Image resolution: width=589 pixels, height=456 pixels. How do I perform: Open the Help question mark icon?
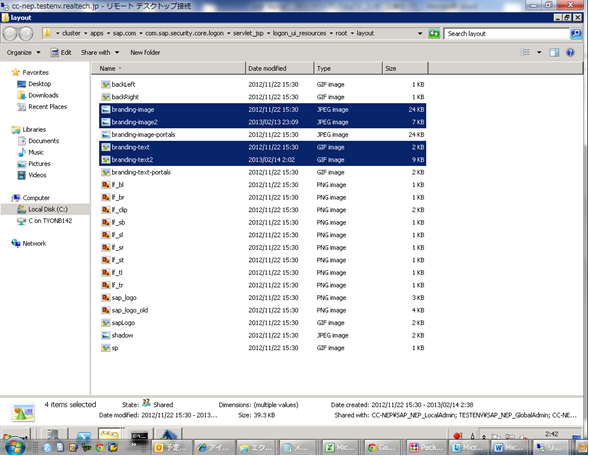(570, 53)
